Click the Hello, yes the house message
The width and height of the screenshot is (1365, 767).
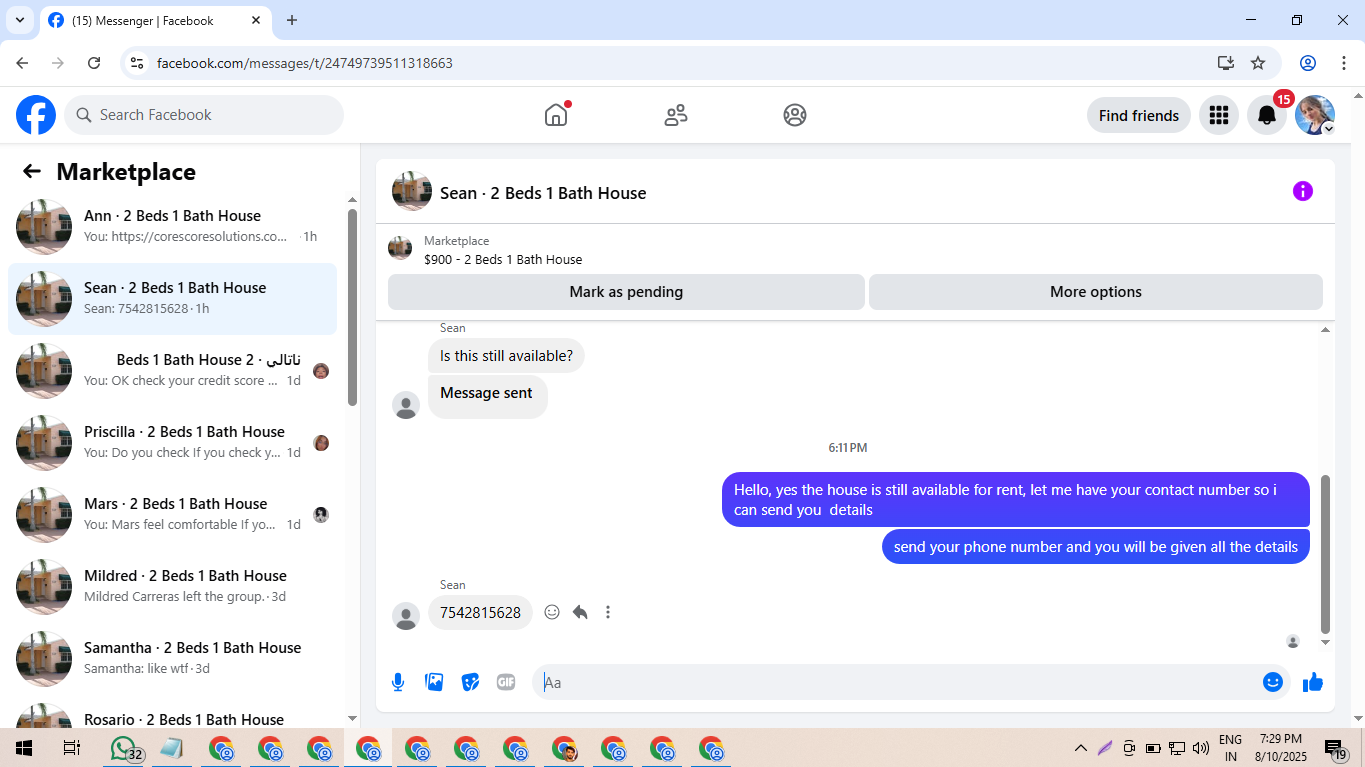click(x=1015, y=499)
